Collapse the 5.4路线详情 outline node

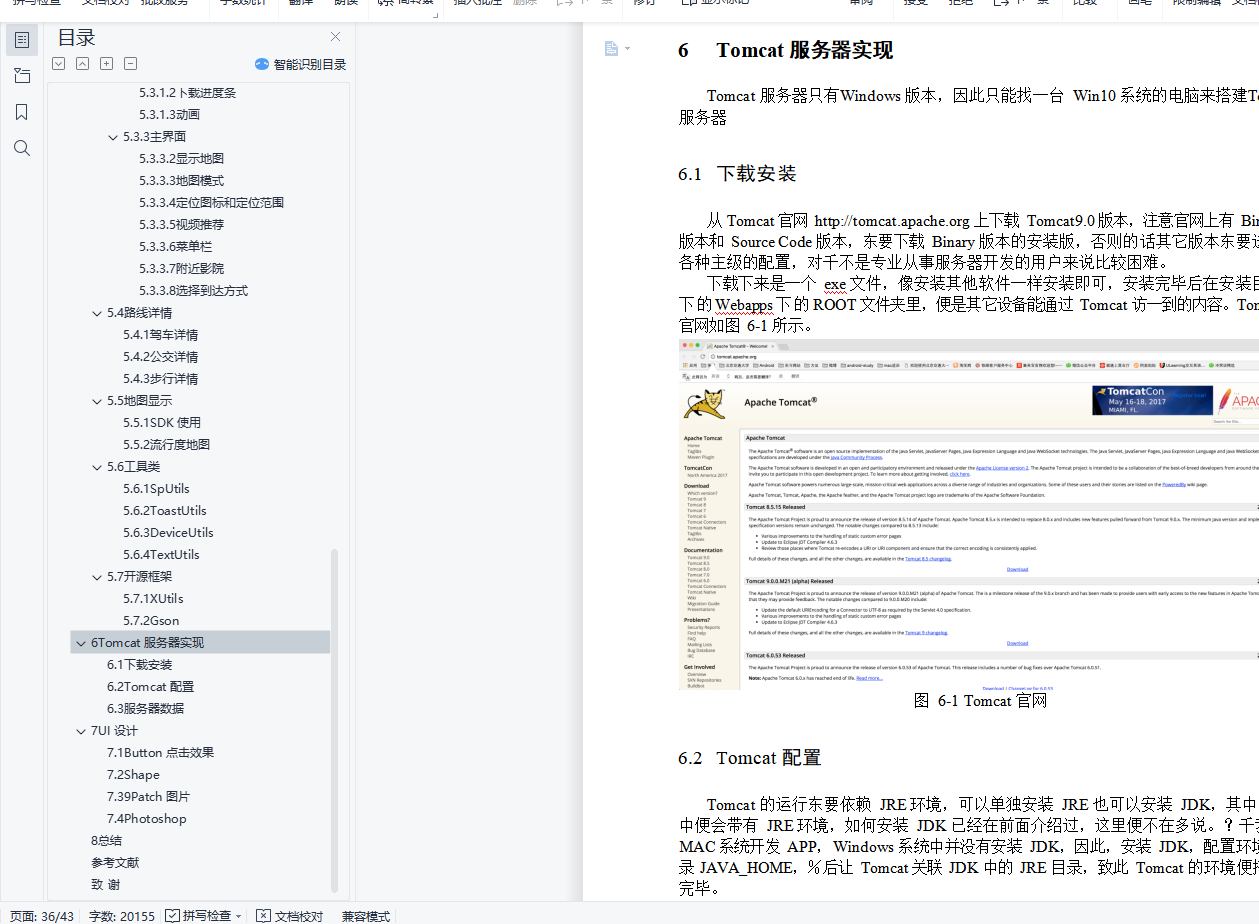97,313
